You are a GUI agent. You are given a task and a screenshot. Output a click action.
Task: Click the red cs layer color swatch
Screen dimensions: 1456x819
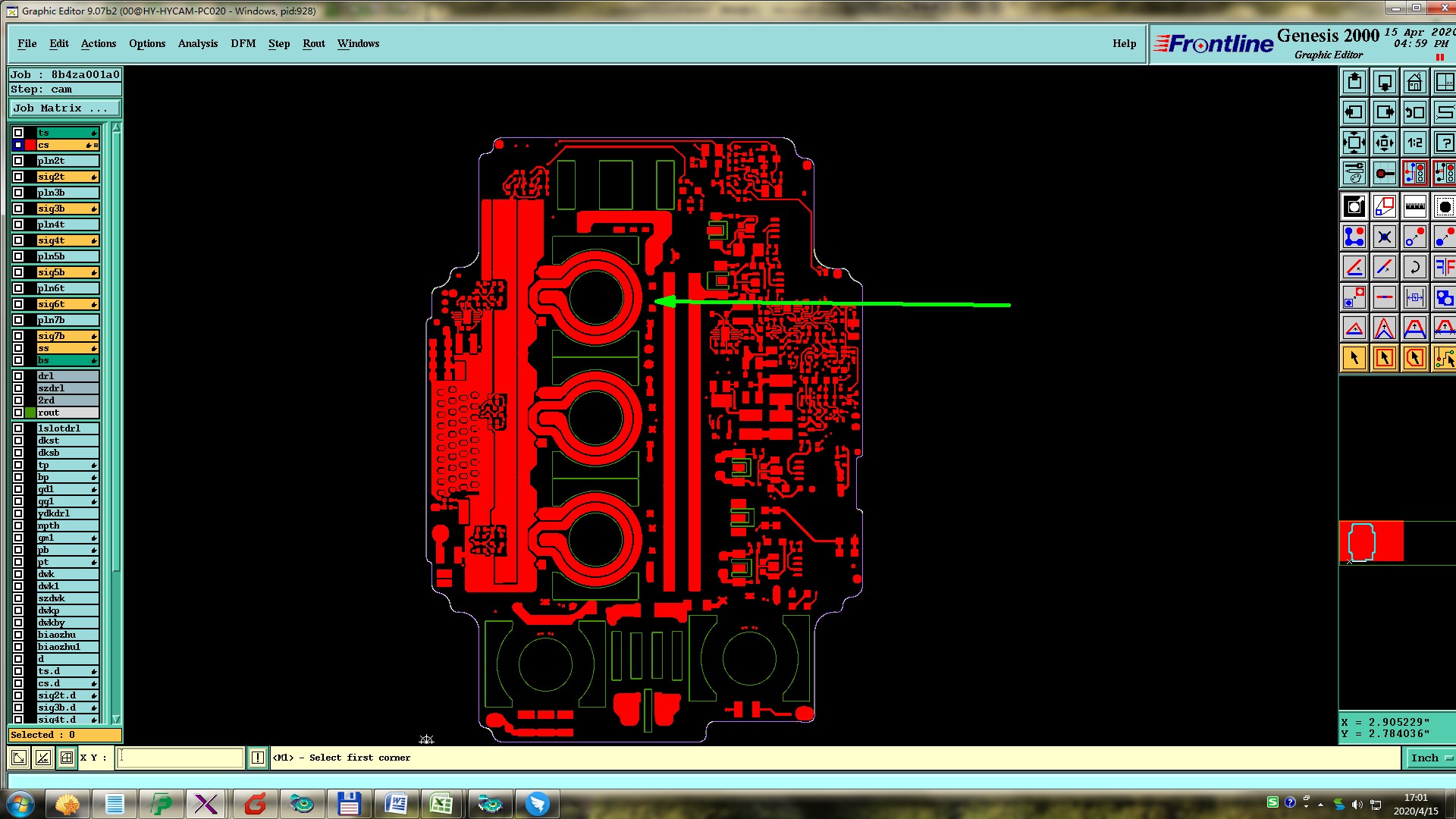(30, 145)
